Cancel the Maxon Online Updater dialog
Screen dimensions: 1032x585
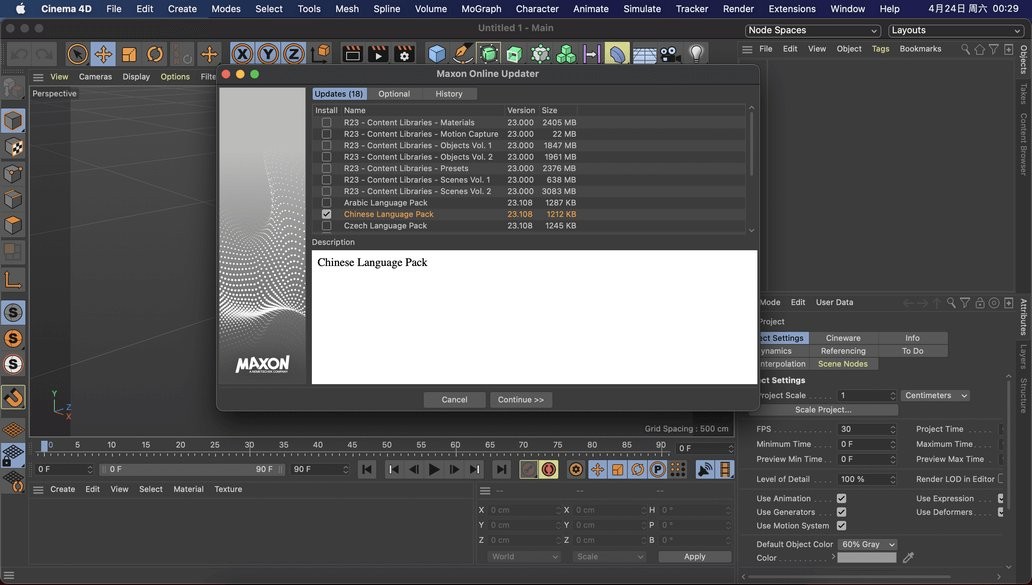click(x=454, y=400)
